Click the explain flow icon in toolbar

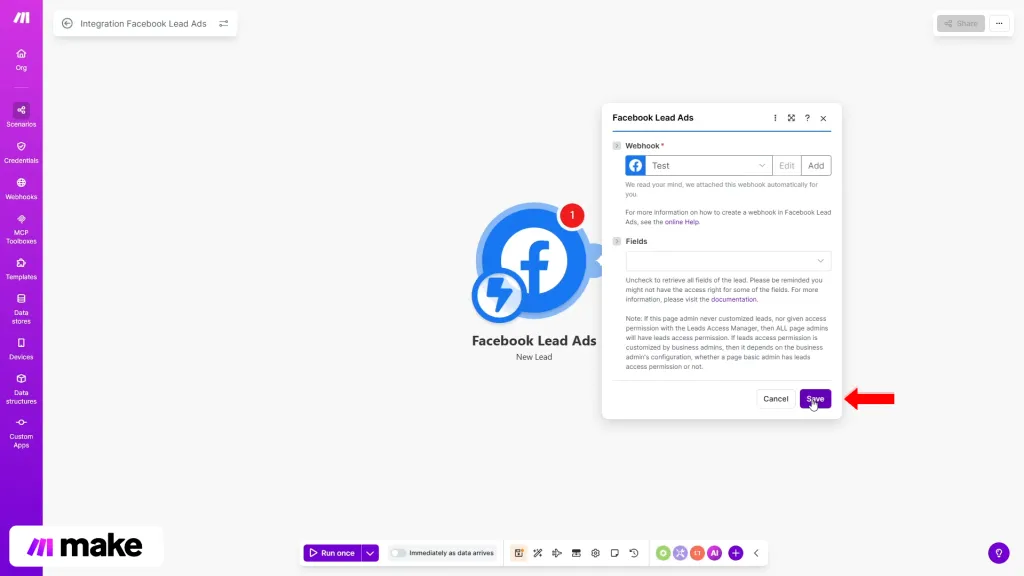[x=556, y=553]
